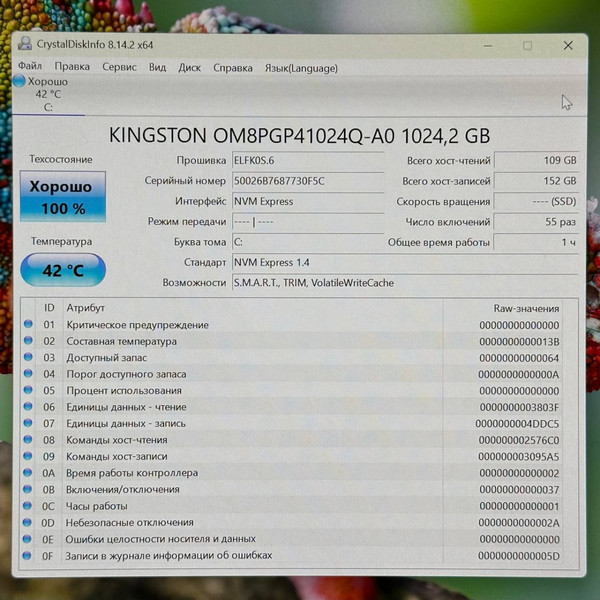The height and width of the screenshot is (600, 600).
Task: Select attribute Команды хост-чтения
Action: coord(117,440)
